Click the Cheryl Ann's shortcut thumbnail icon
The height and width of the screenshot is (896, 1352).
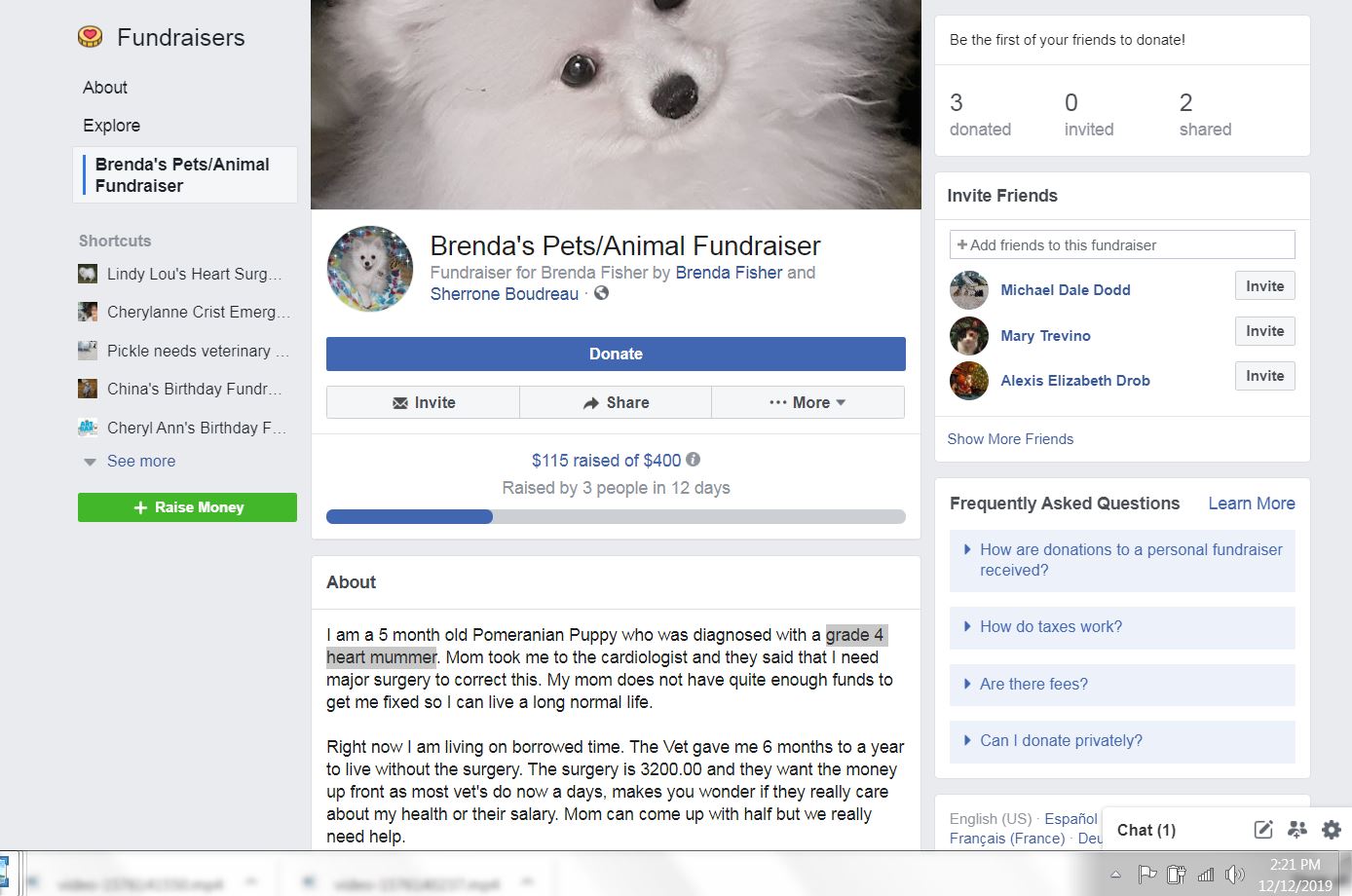[88, 427]
